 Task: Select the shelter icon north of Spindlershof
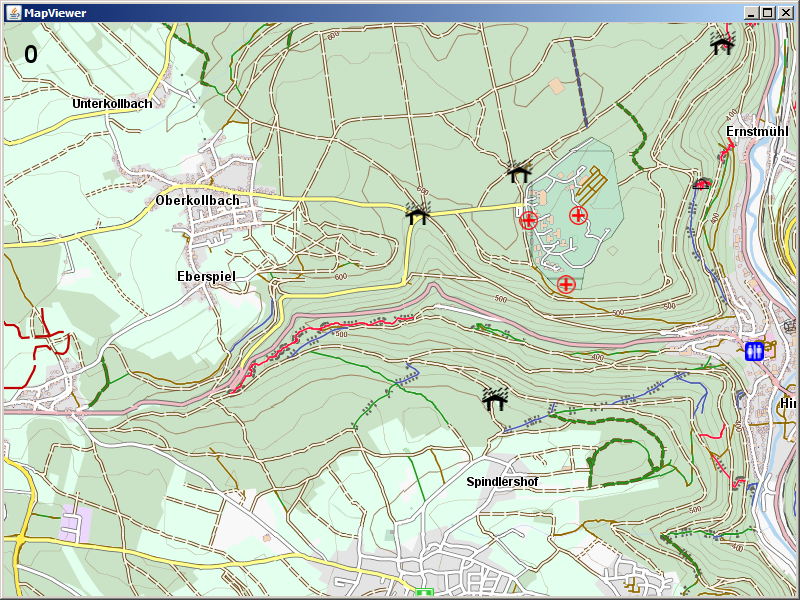(494, 400)
